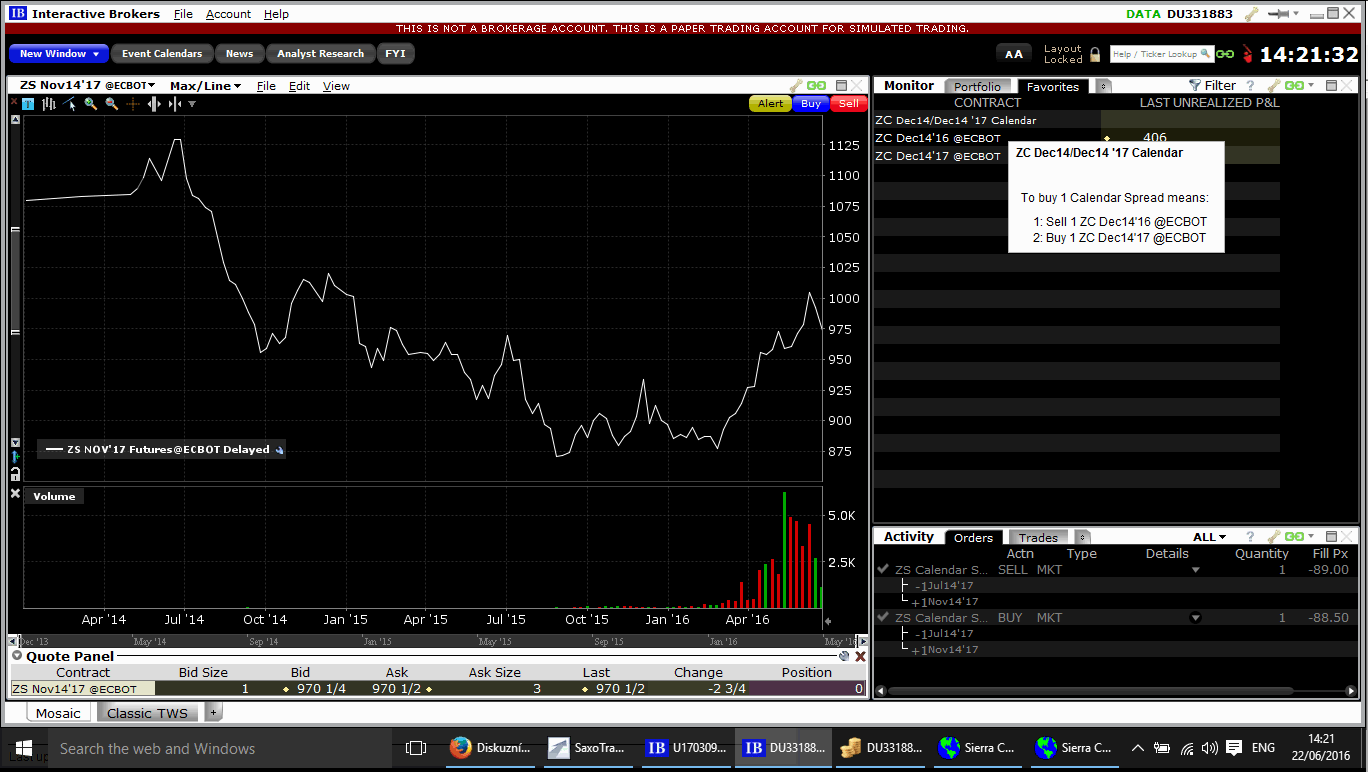Zoom in on the chart
Viewport: 1368px width, 772px height.
point(90,104)
